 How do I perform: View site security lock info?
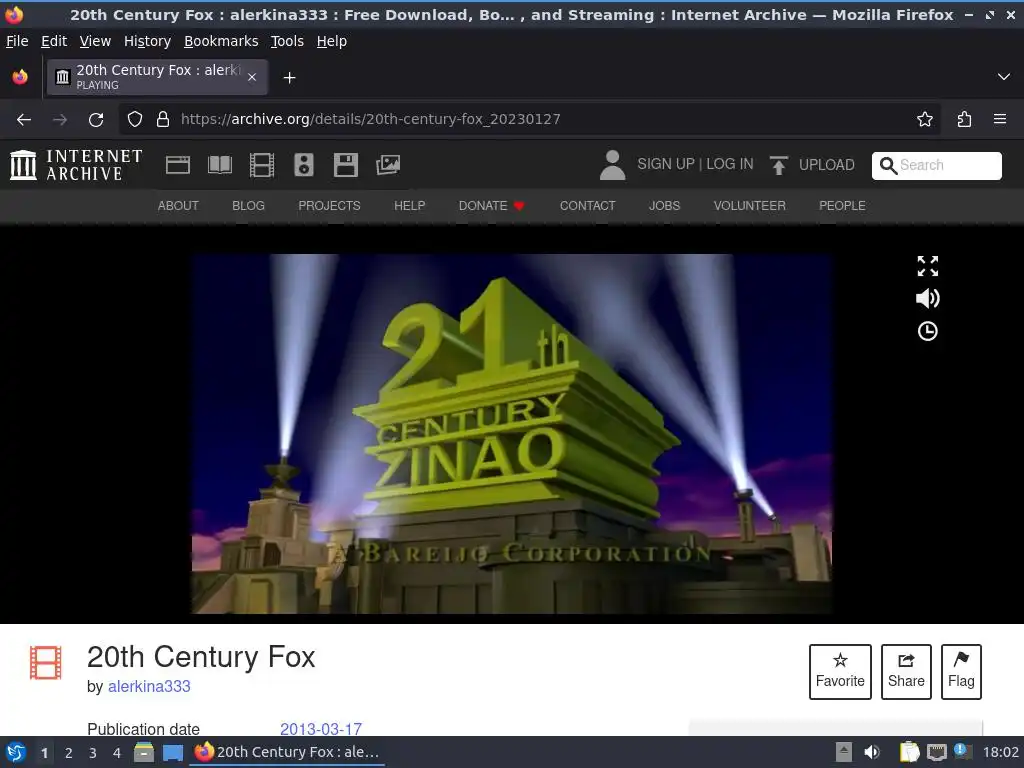[163, 119]
